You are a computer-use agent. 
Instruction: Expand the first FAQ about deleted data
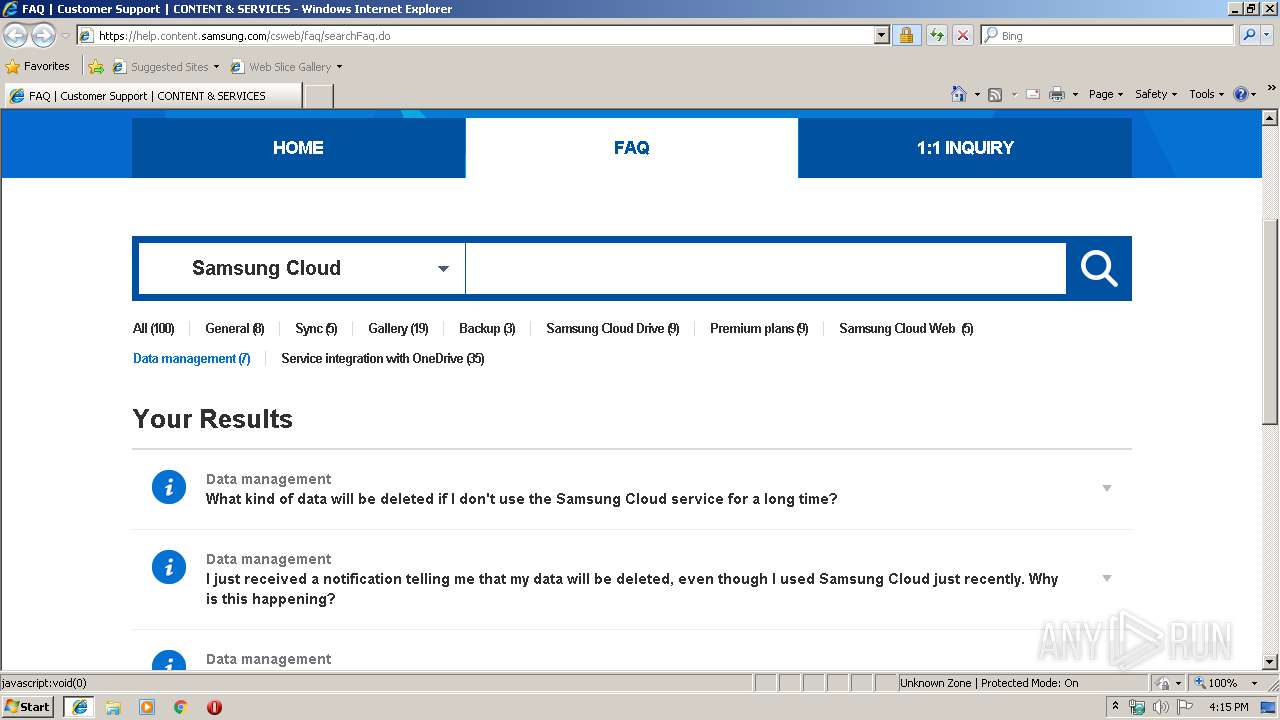tap(1107, 488)
